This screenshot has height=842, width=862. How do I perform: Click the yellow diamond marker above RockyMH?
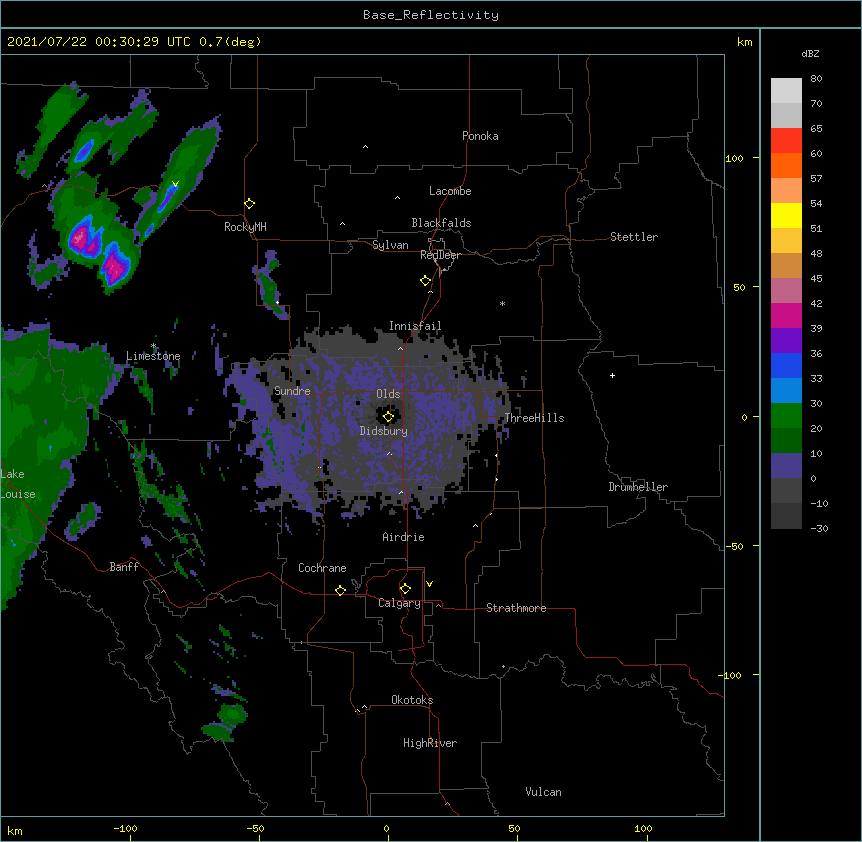(x=249, y=204)
